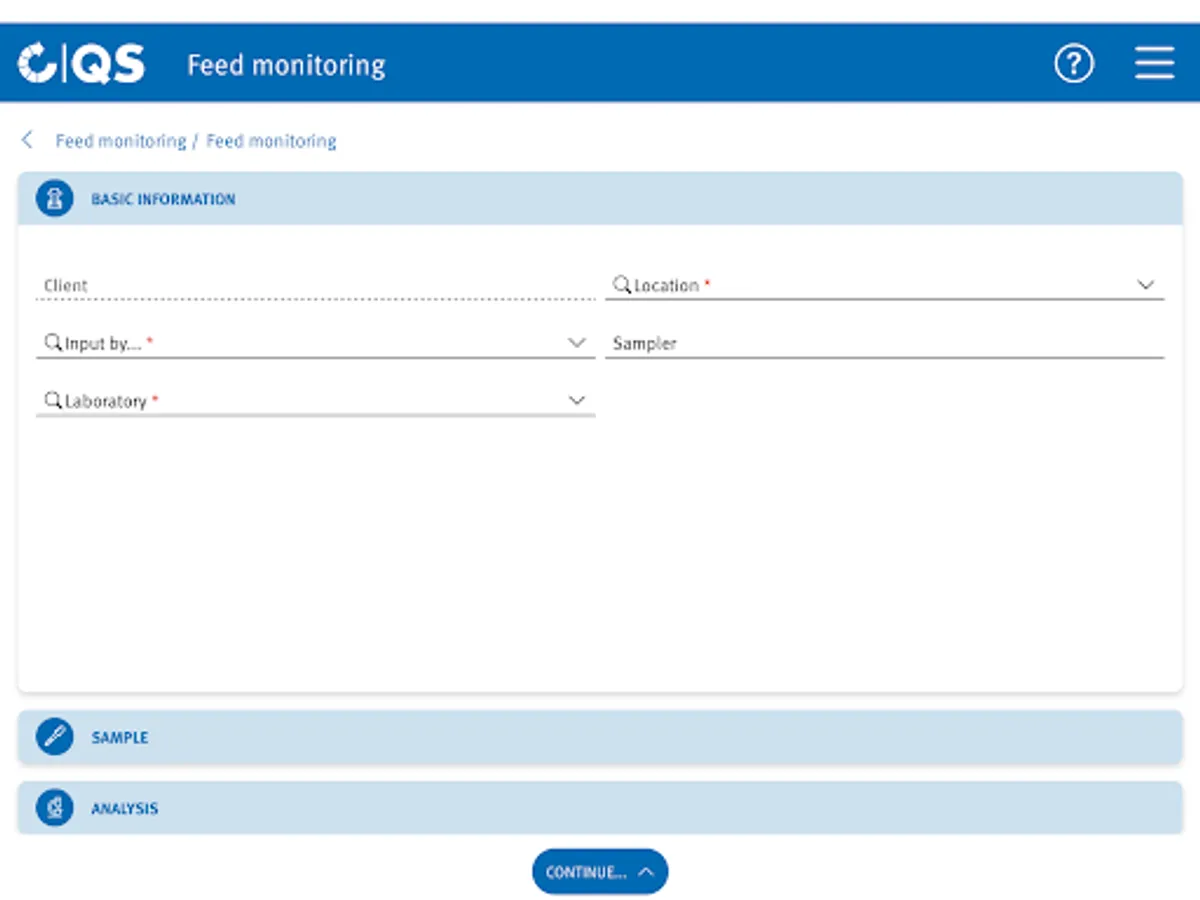
Task: Click the QS logo in the header
Action: [x=79, y=63]
